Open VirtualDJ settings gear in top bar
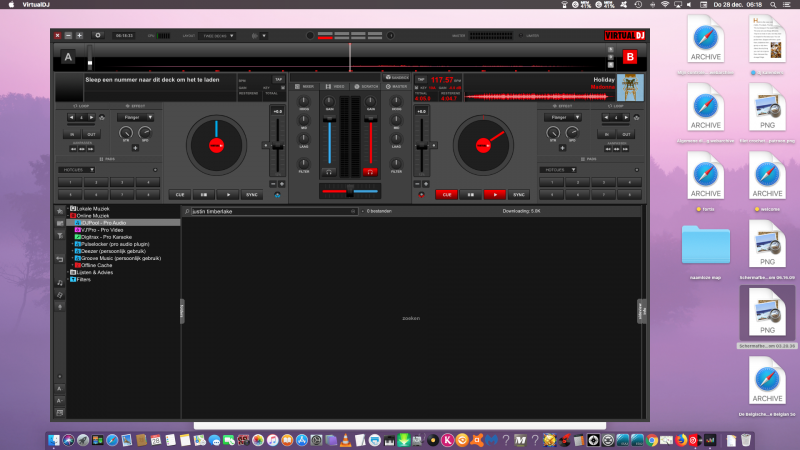800x450 pixels. (x=97, y=36)
